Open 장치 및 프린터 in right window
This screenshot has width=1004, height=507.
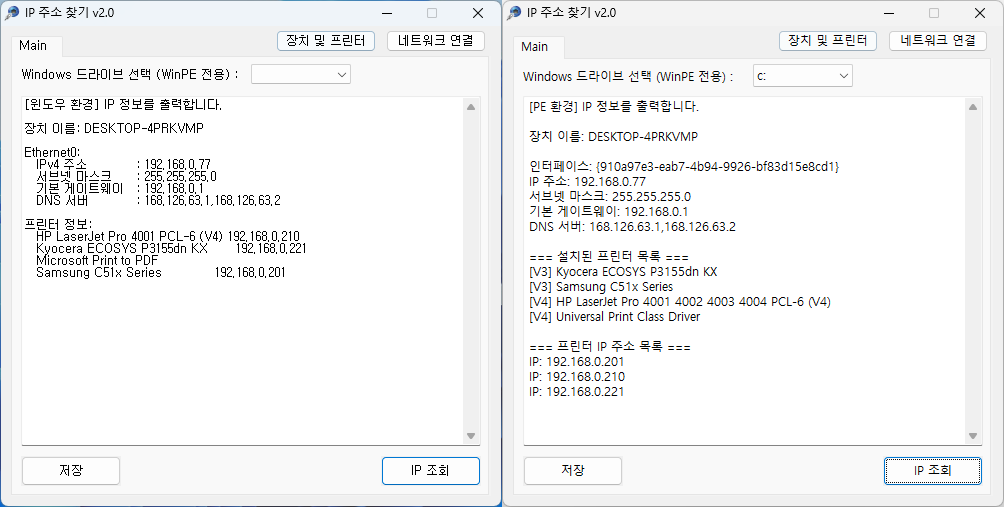828,41
